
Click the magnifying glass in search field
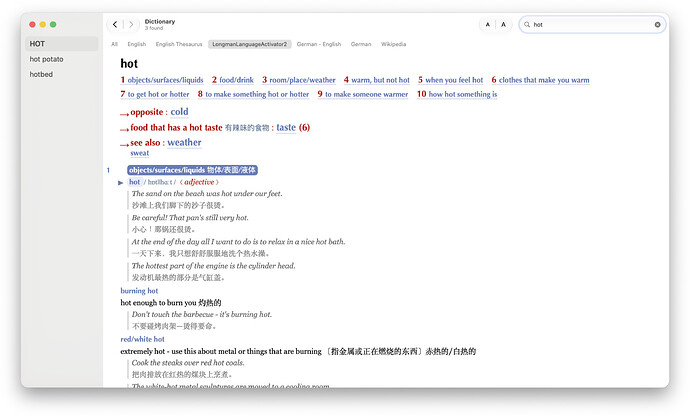527,25
